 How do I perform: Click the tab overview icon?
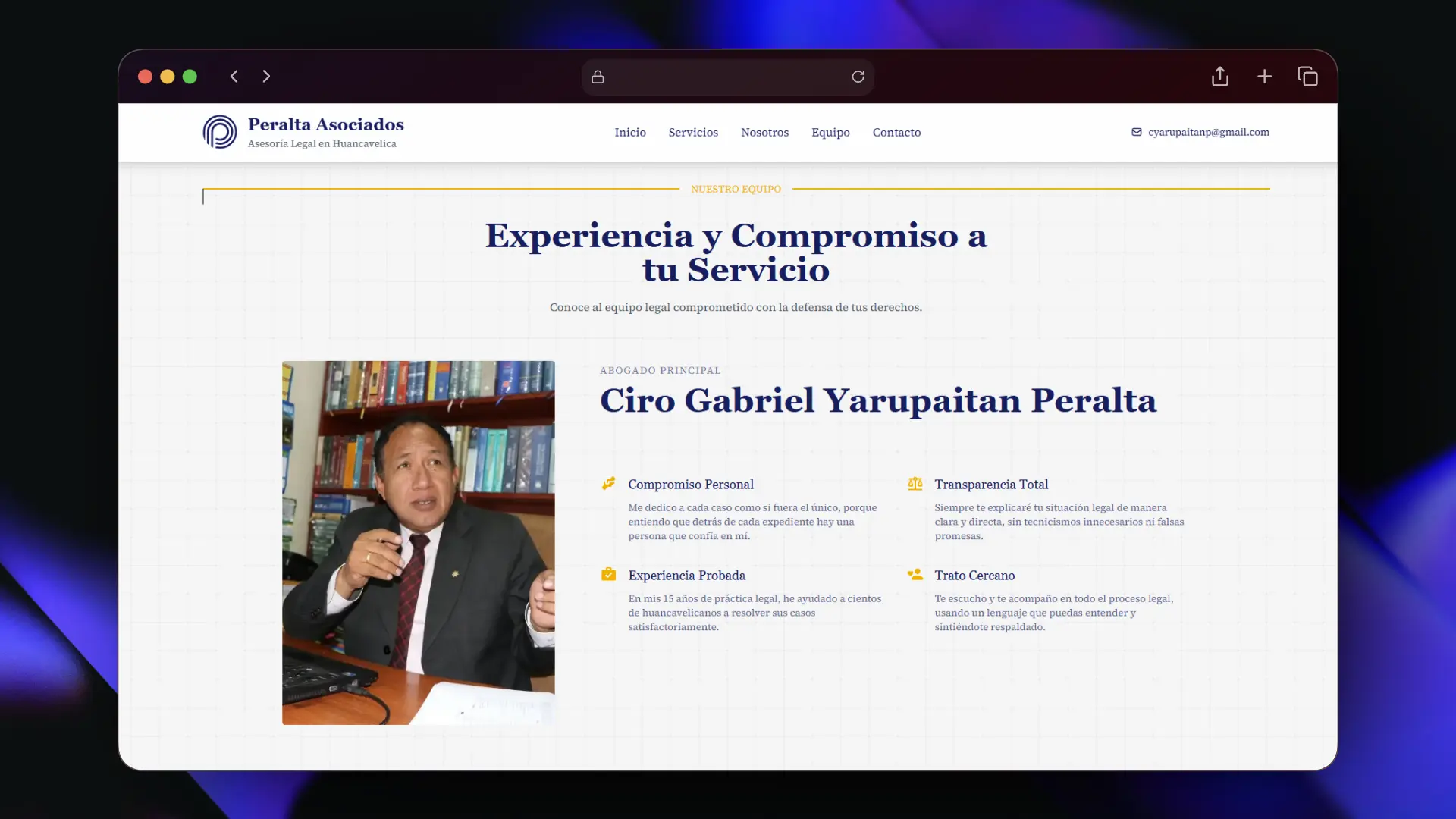click(1307, 77)
